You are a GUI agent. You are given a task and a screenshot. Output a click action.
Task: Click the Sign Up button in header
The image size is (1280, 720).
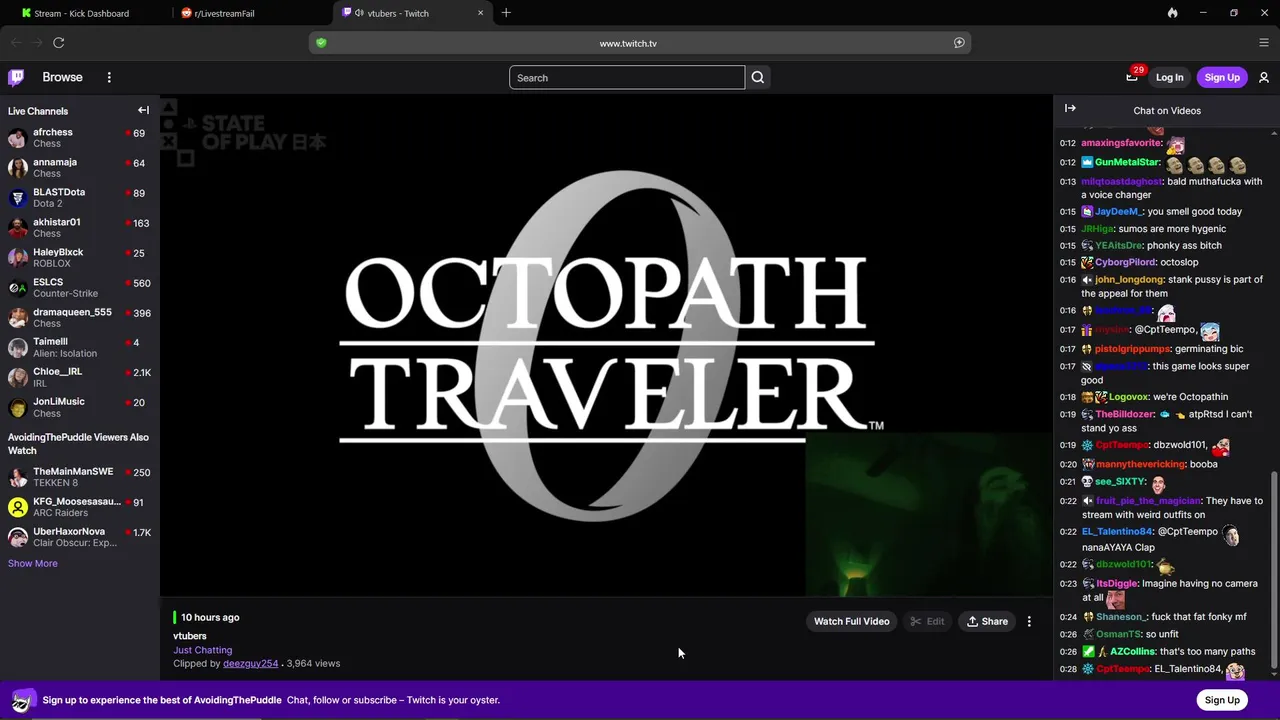(1222, 77)
